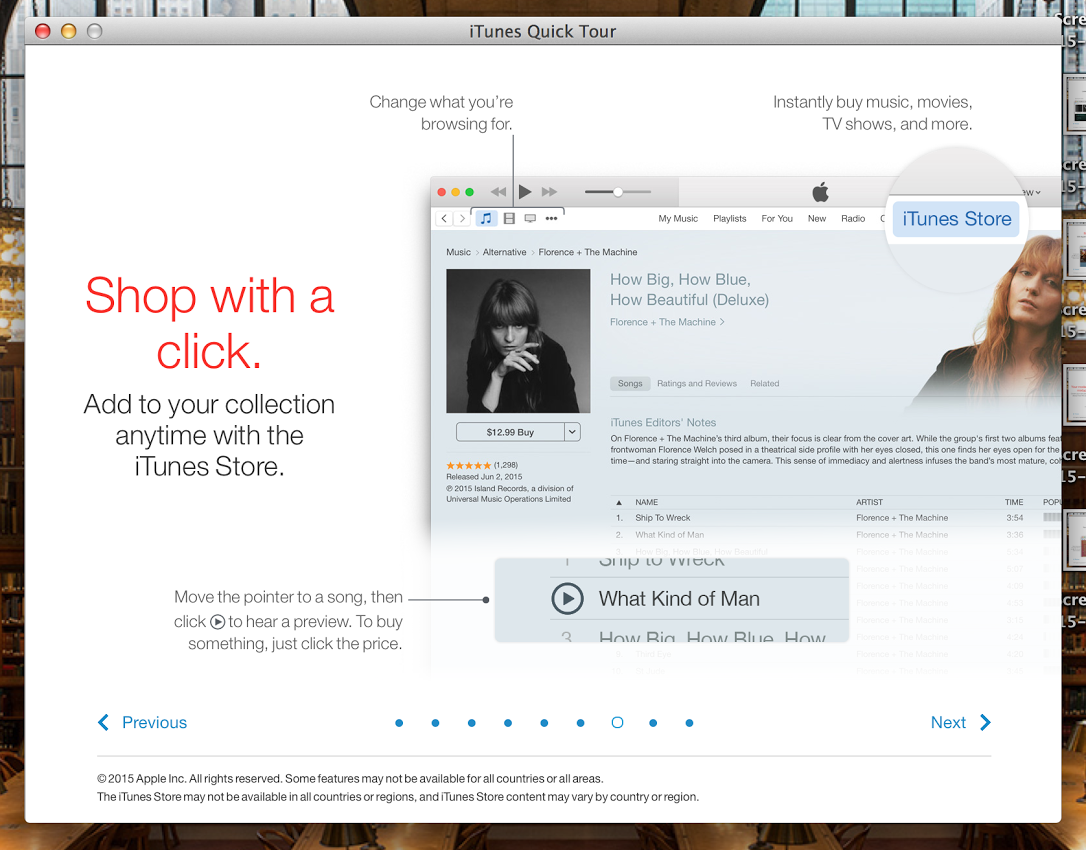Adjust the volume slider knob
1086x850 pixels.
(x=618, y=192)
